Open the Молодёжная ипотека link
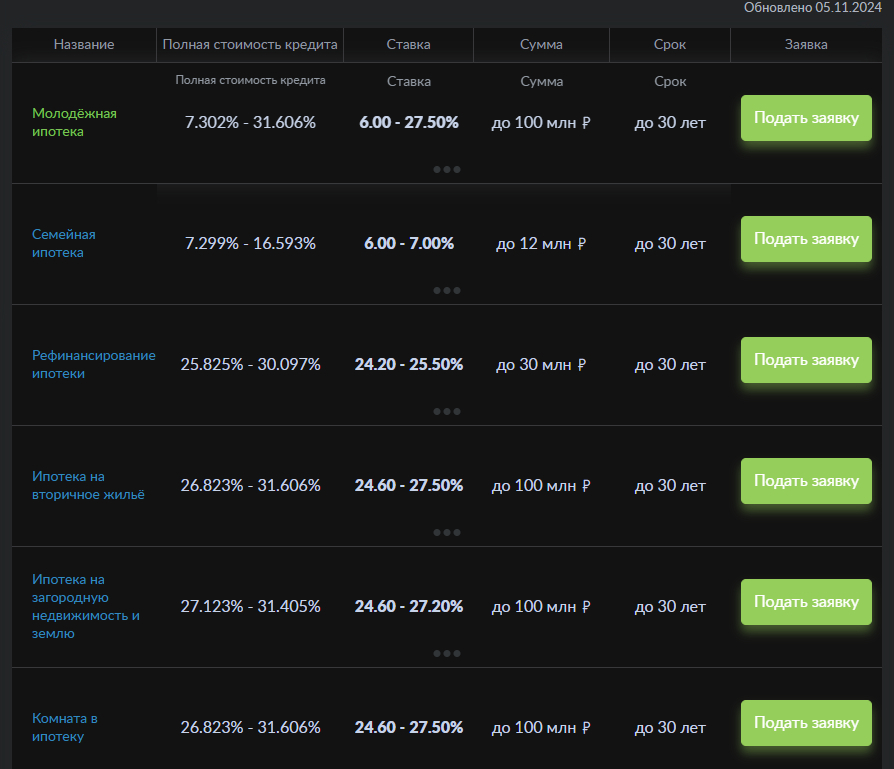 coord(74,122)
